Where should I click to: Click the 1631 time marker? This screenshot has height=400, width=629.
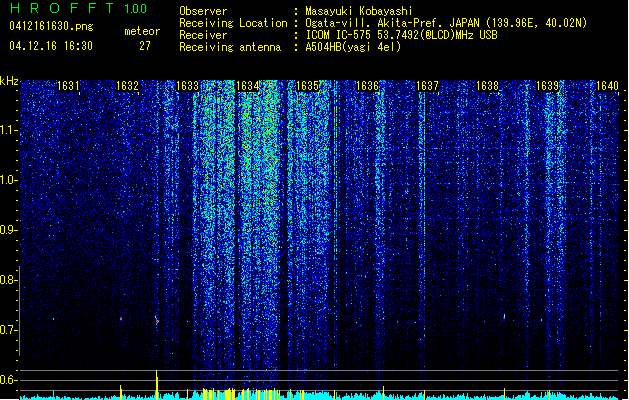click(68, 86)
